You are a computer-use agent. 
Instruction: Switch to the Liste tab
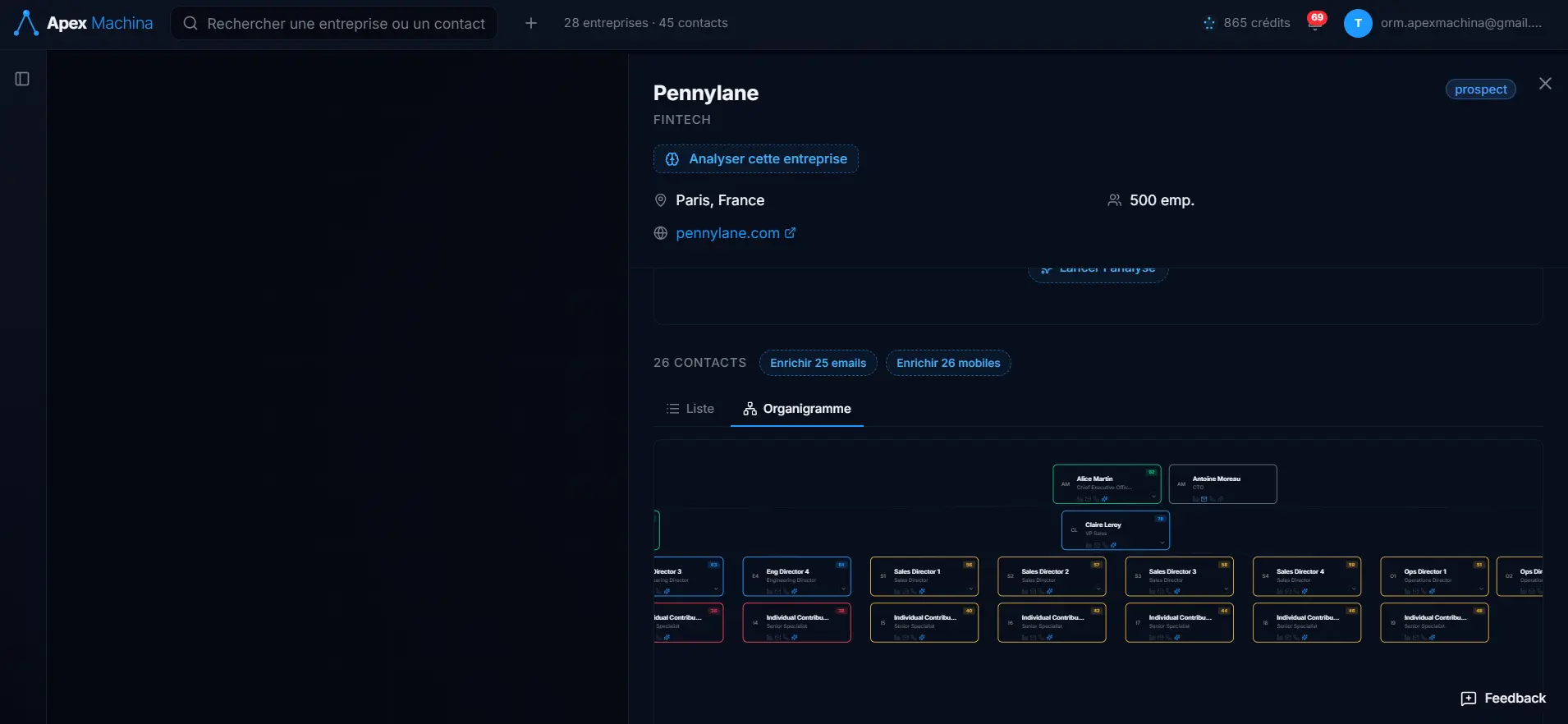[x=690, y=409]
